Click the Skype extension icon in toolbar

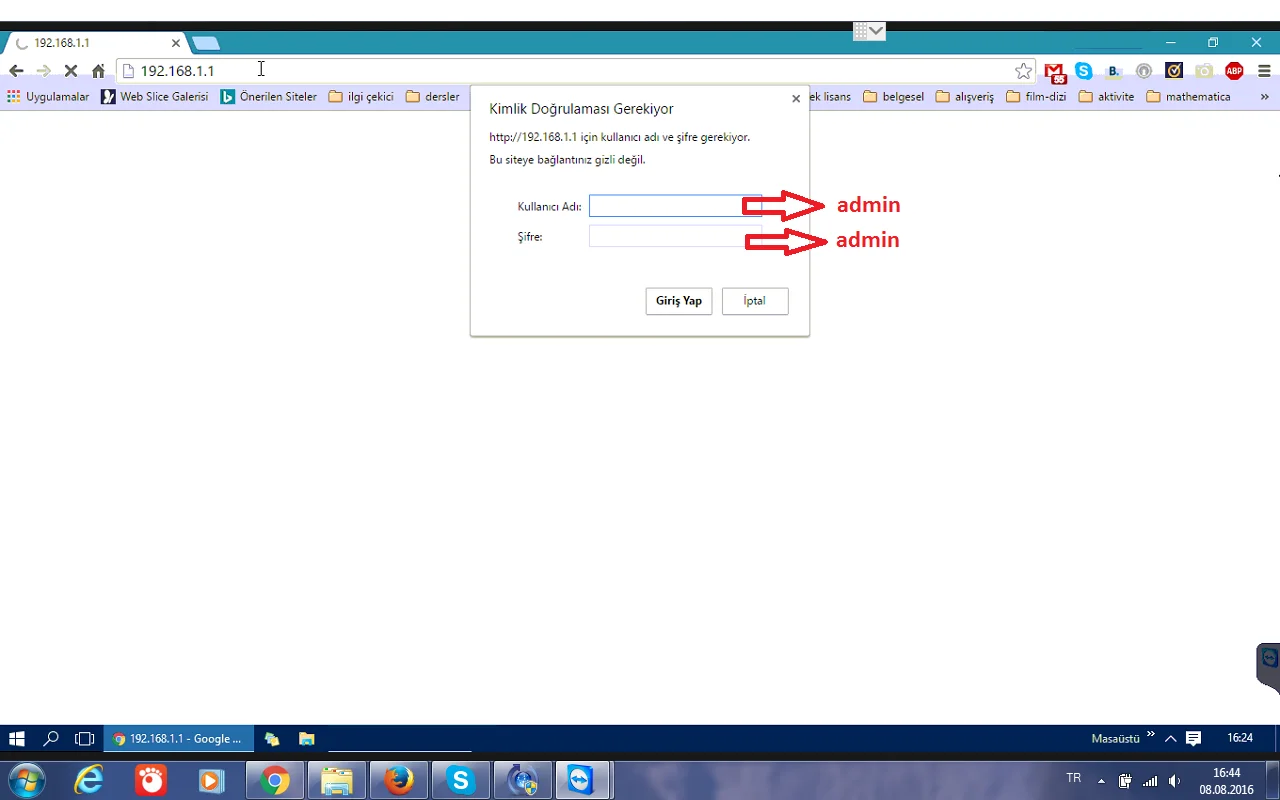click(1084, 71)
